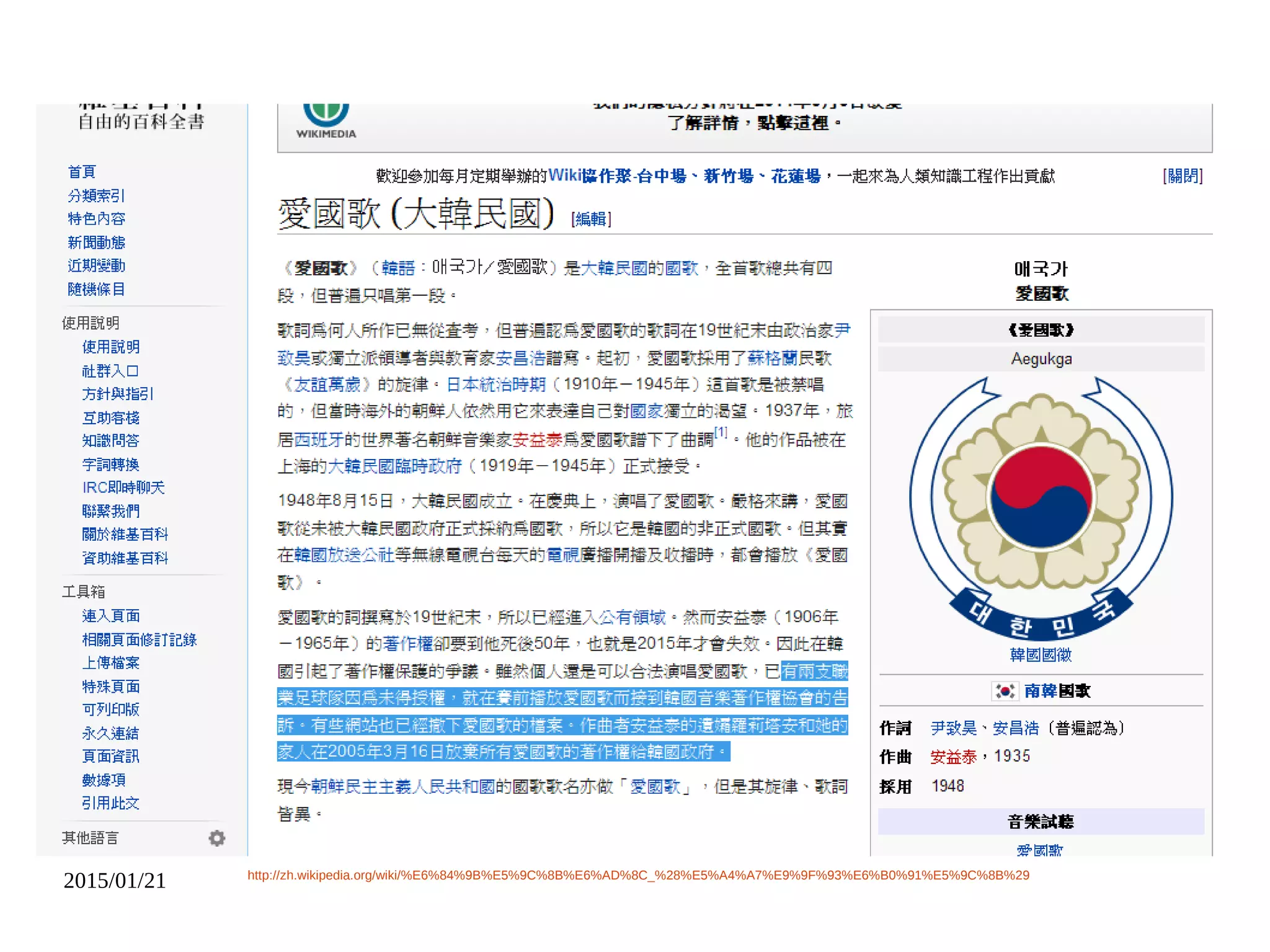Click the source URL below the screenshot
Viewport: 1270px width, 952px height.
click(x=638, y=875)
